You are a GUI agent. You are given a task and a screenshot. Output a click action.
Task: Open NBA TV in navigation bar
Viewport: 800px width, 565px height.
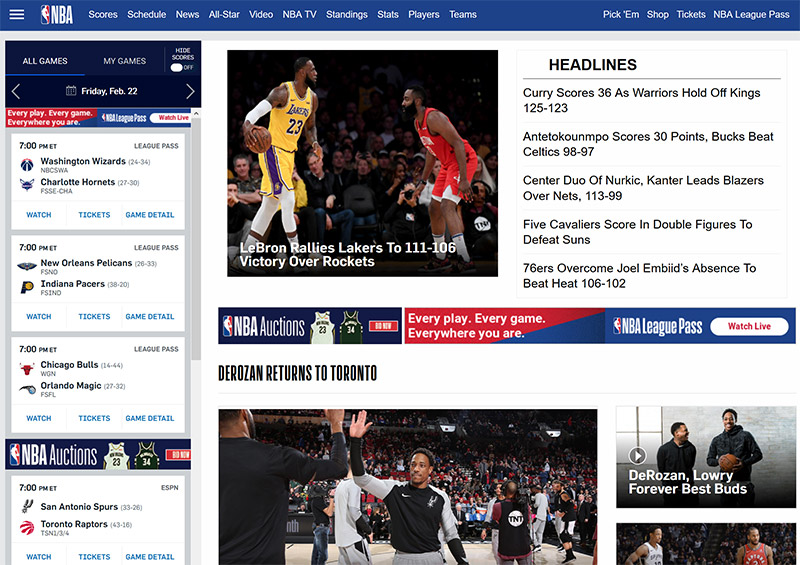pos(299,15)
